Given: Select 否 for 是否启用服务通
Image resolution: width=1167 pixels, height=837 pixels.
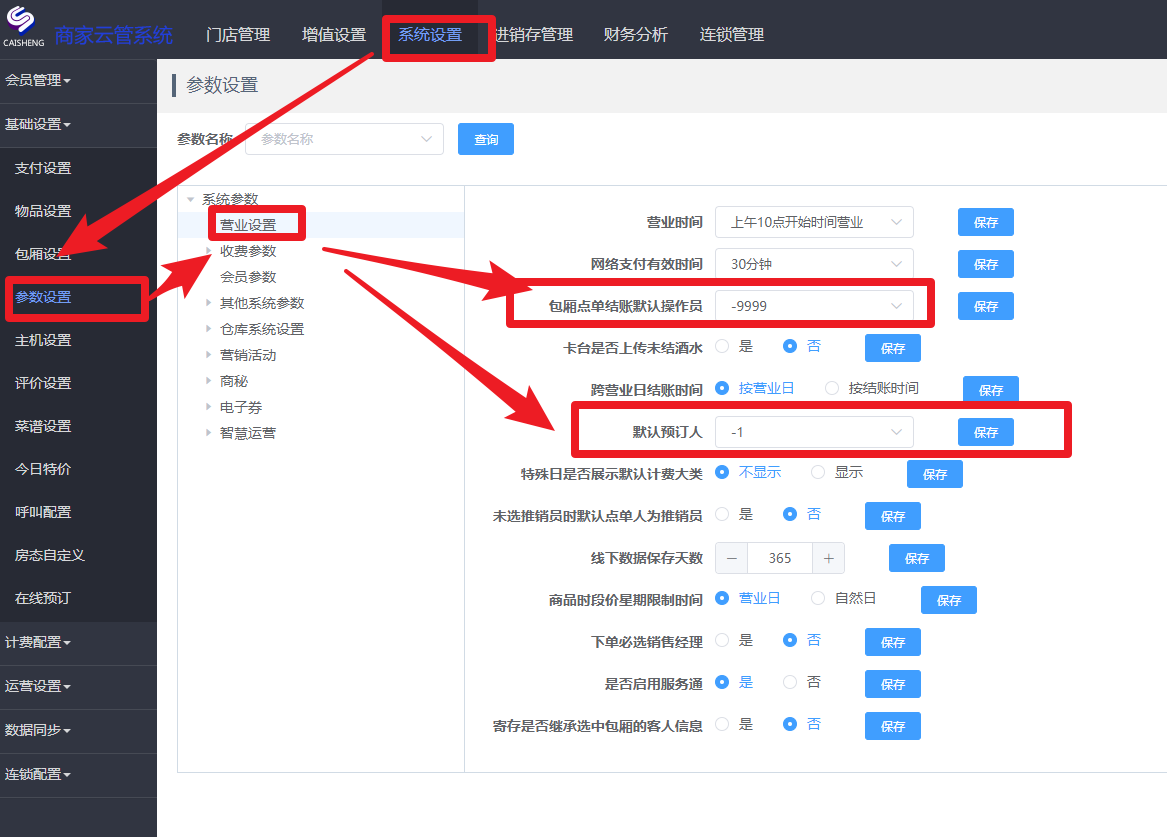Looking at the screenshot, I should point(790,682).
